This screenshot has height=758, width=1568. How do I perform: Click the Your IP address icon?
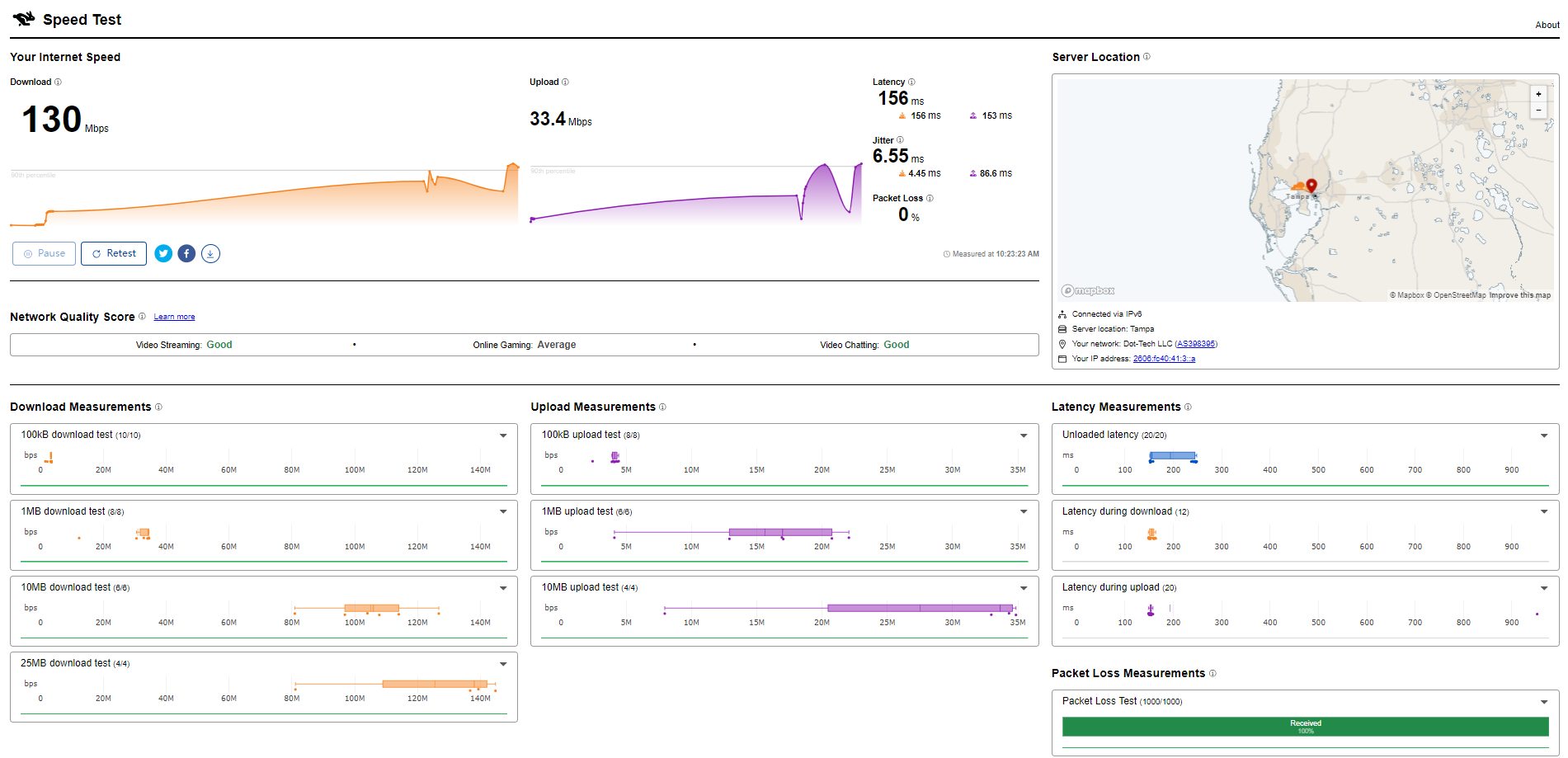(x=1062, y=359)
